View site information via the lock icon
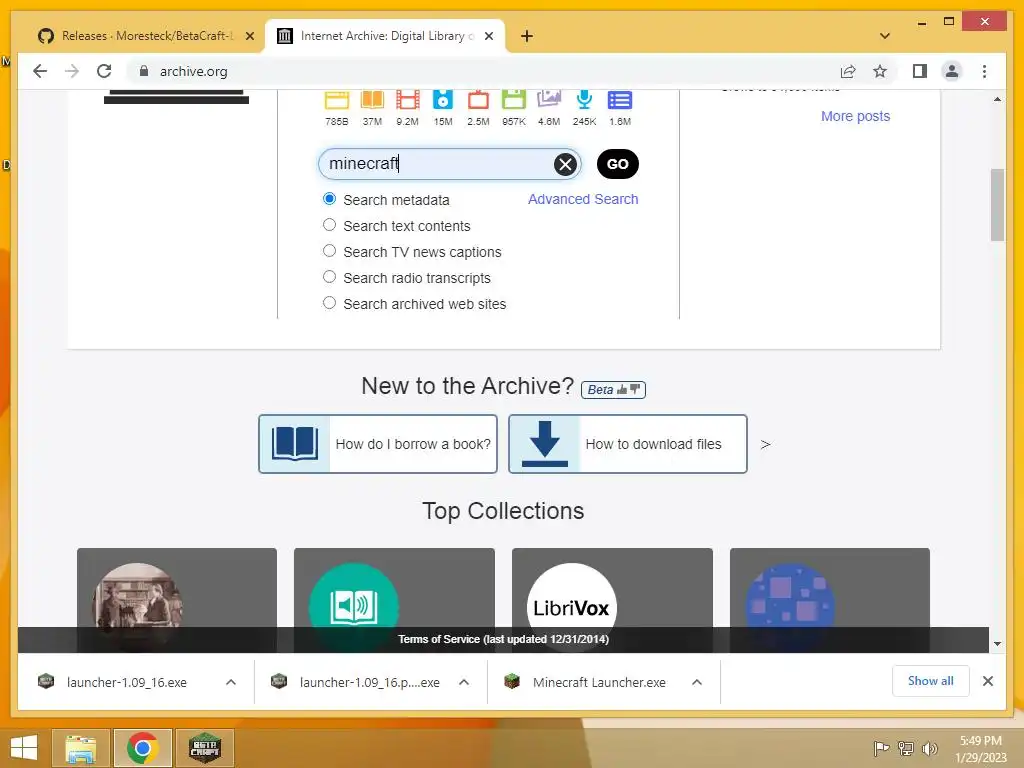 [x=144, y=71]
